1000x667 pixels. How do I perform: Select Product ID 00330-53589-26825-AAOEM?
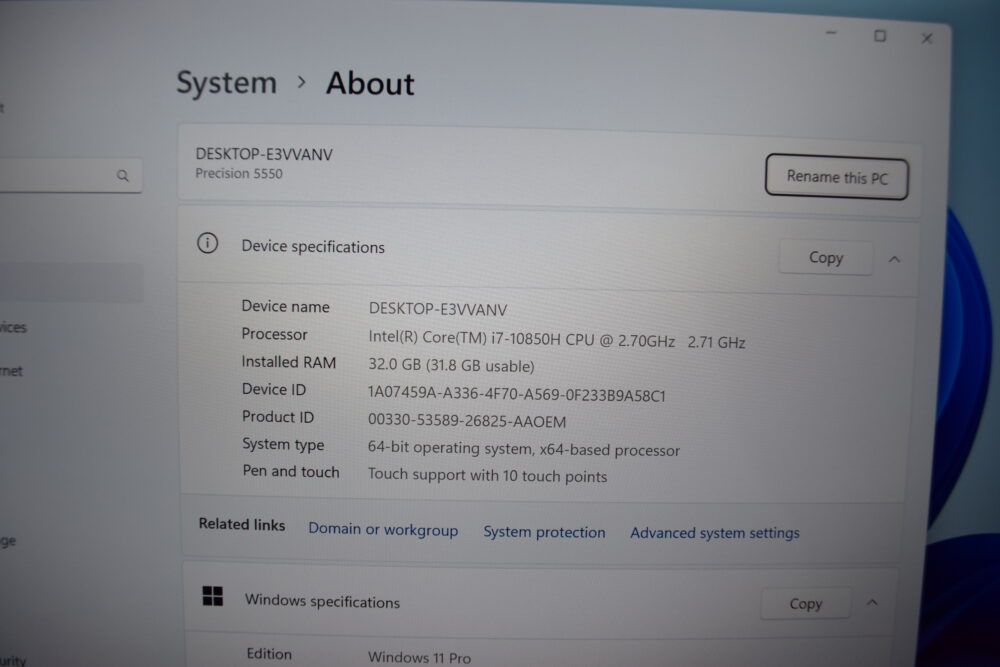point(467,421)
